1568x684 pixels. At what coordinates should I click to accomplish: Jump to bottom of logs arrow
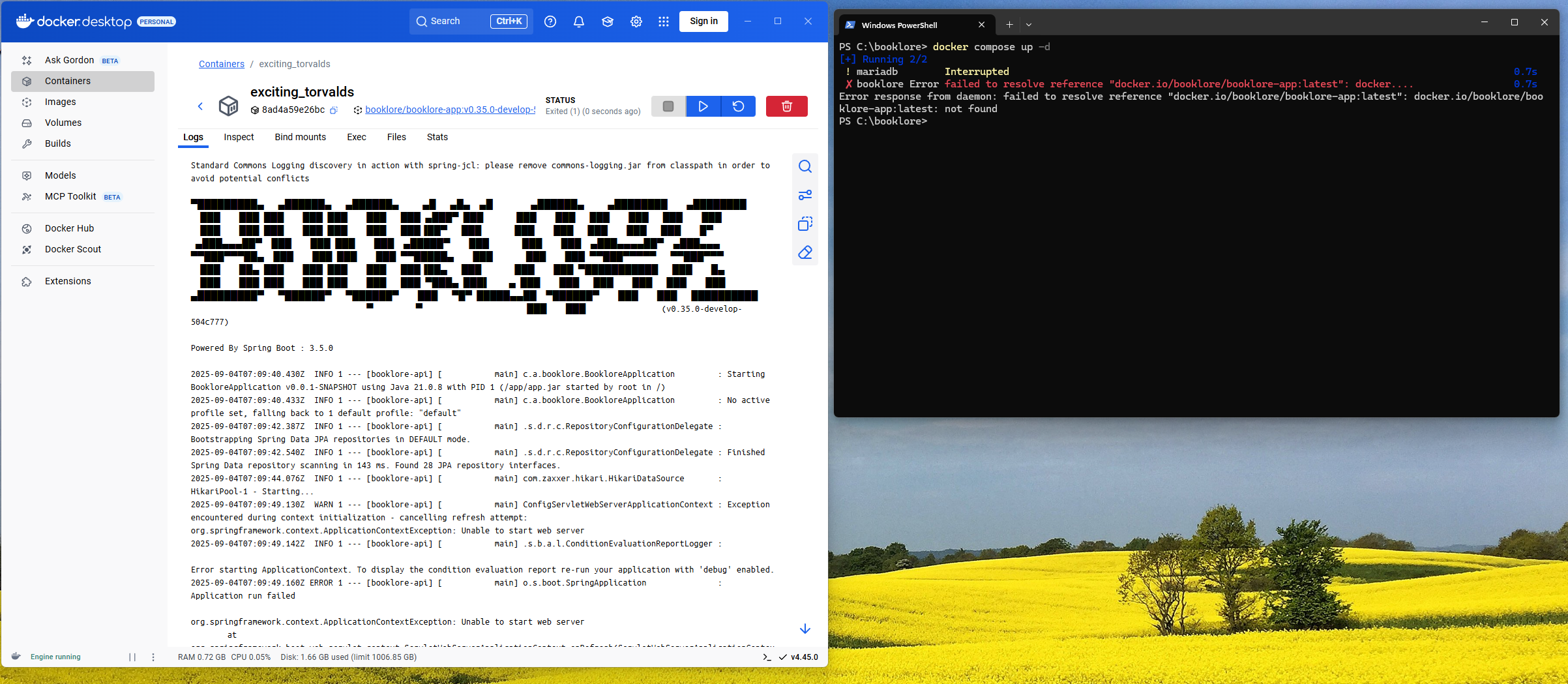pos(805,629)
